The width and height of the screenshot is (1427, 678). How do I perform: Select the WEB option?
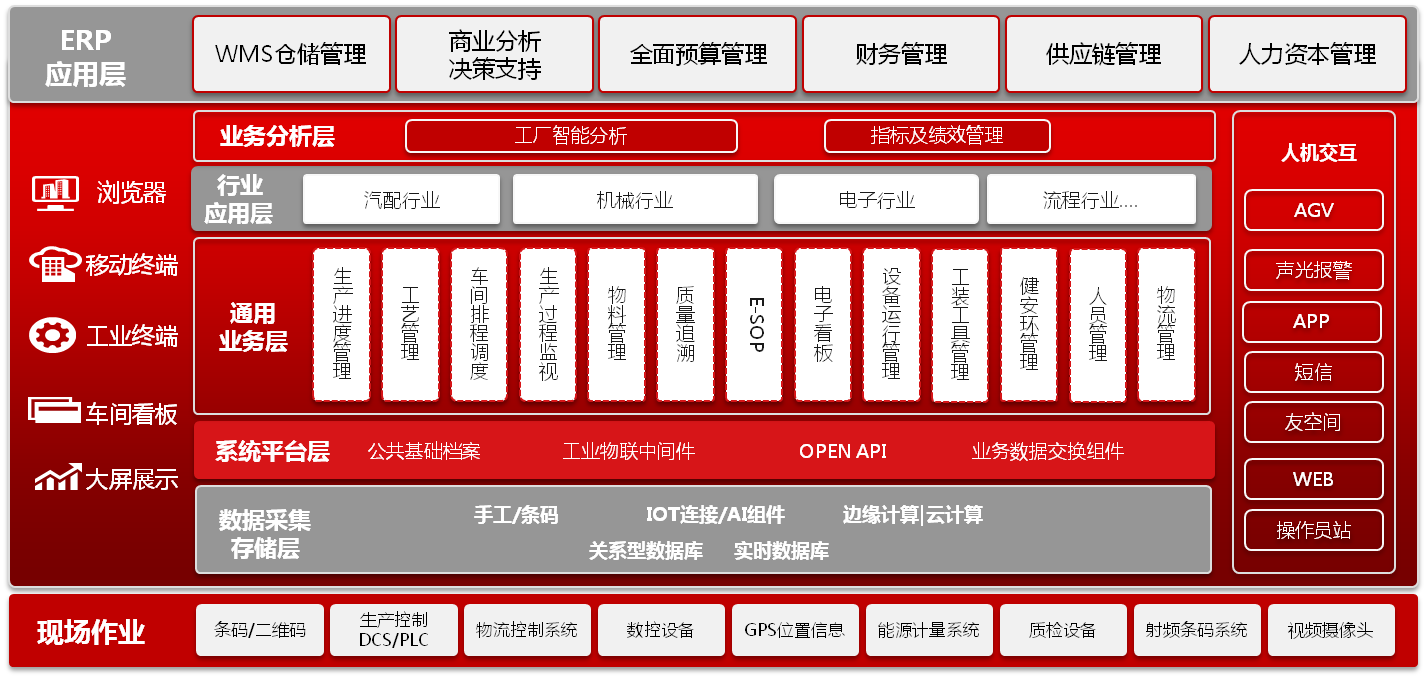pyautogui.click(x=1313, y=479)
